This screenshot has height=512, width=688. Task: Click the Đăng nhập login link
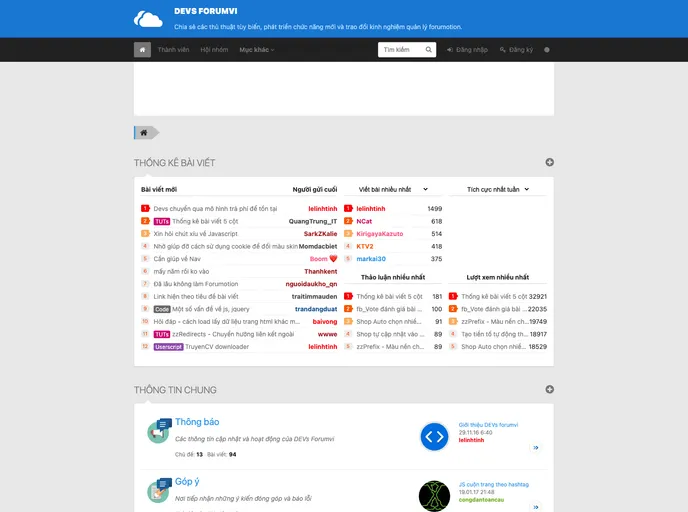(467, 49)
